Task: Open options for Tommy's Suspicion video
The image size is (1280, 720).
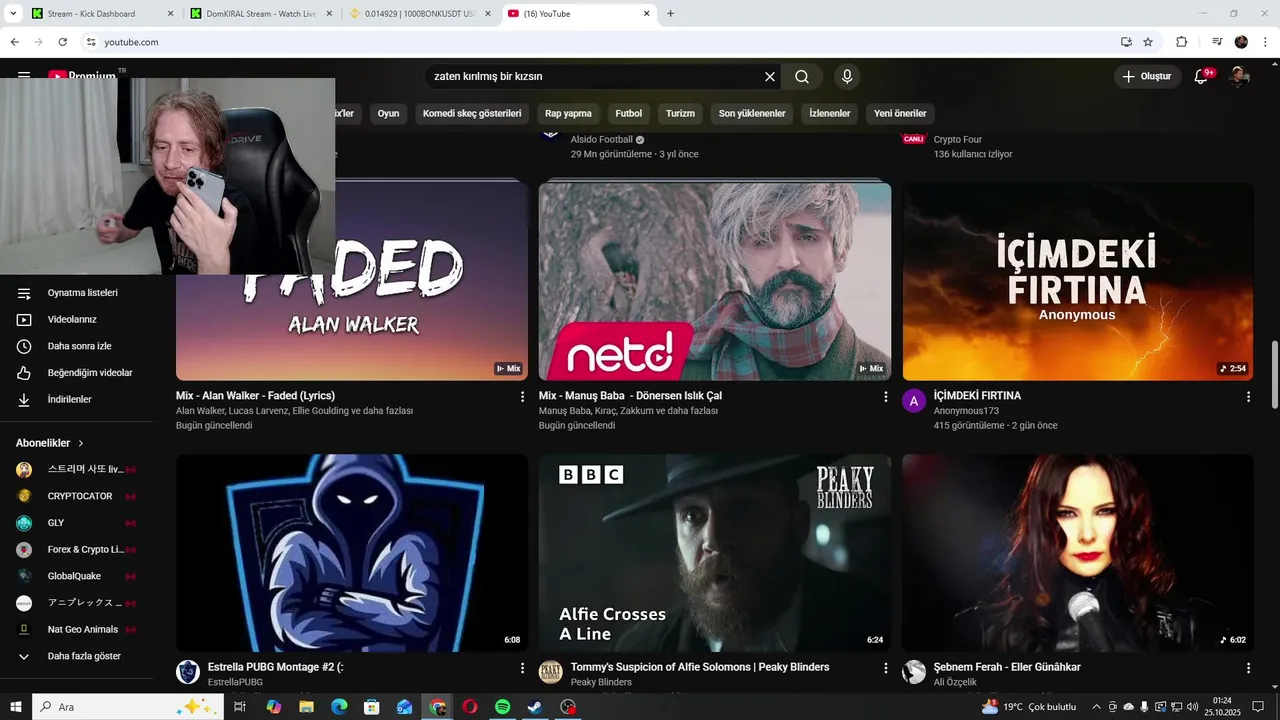Action: (885, 668)
